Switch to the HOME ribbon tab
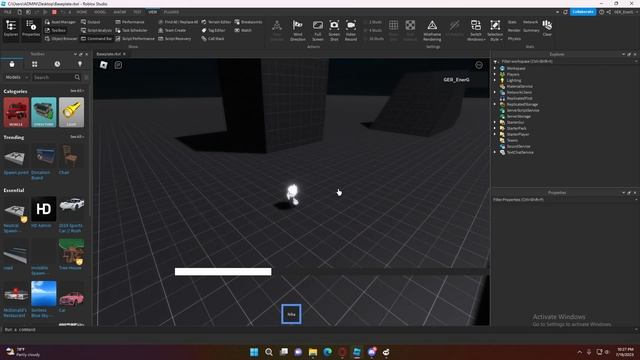 click(82, 12)
